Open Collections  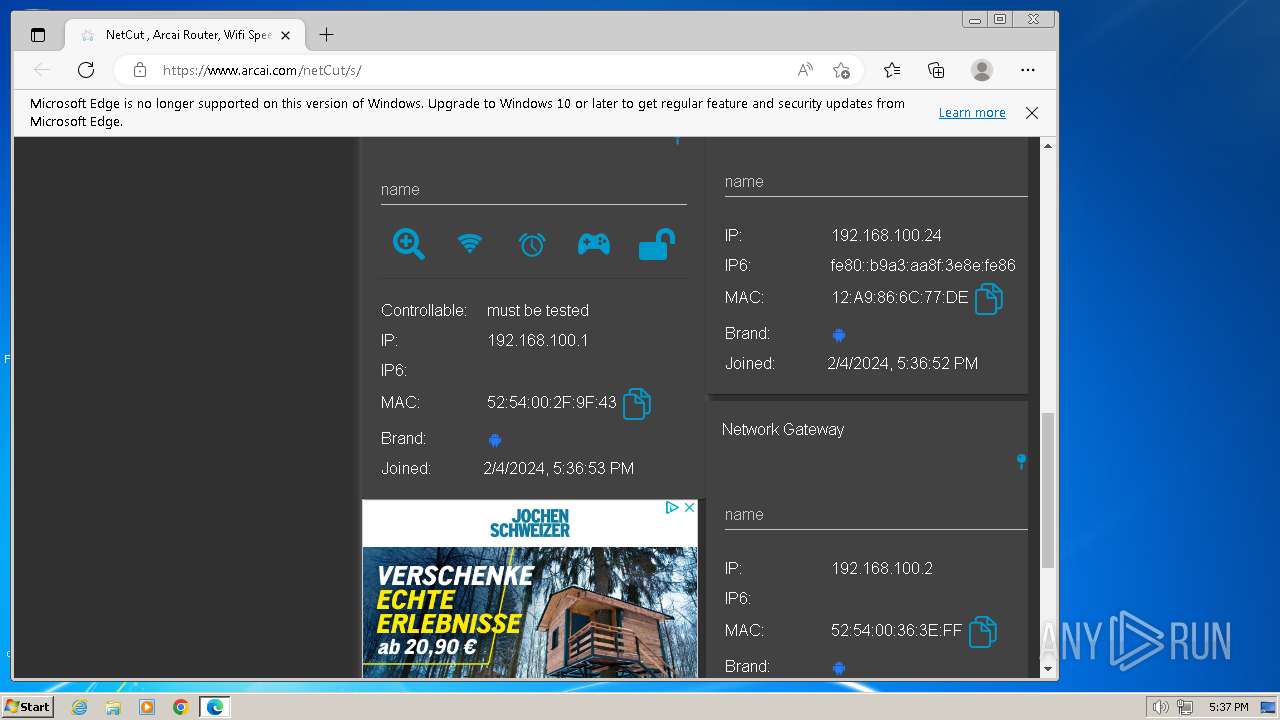pyautogui.click(x=936, y=70)
